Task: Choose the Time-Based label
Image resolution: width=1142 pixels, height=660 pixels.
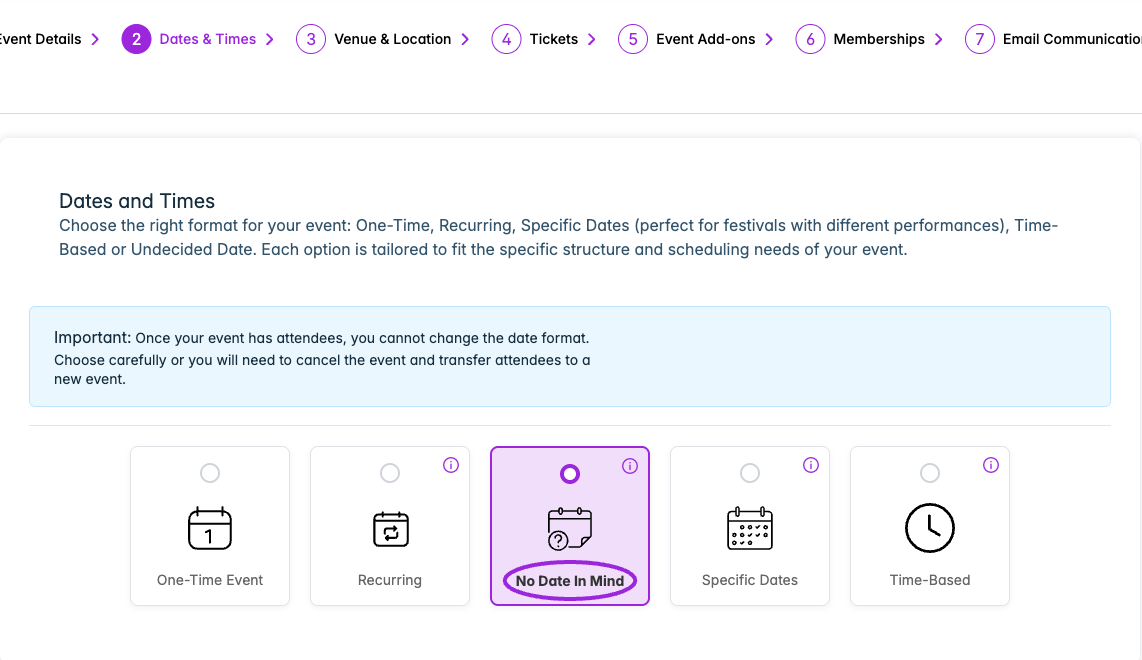Action: 929,580
